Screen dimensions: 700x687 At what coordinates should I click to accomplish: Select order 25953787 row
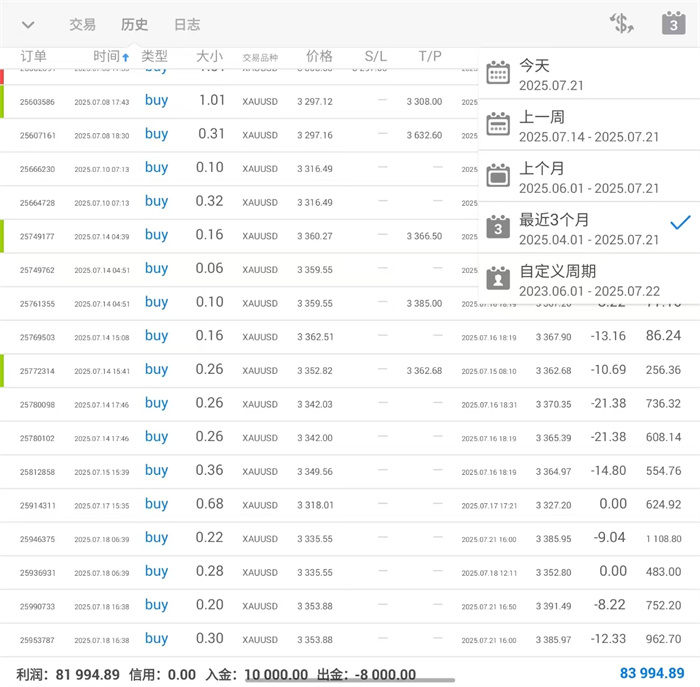(x=350, y=640)
